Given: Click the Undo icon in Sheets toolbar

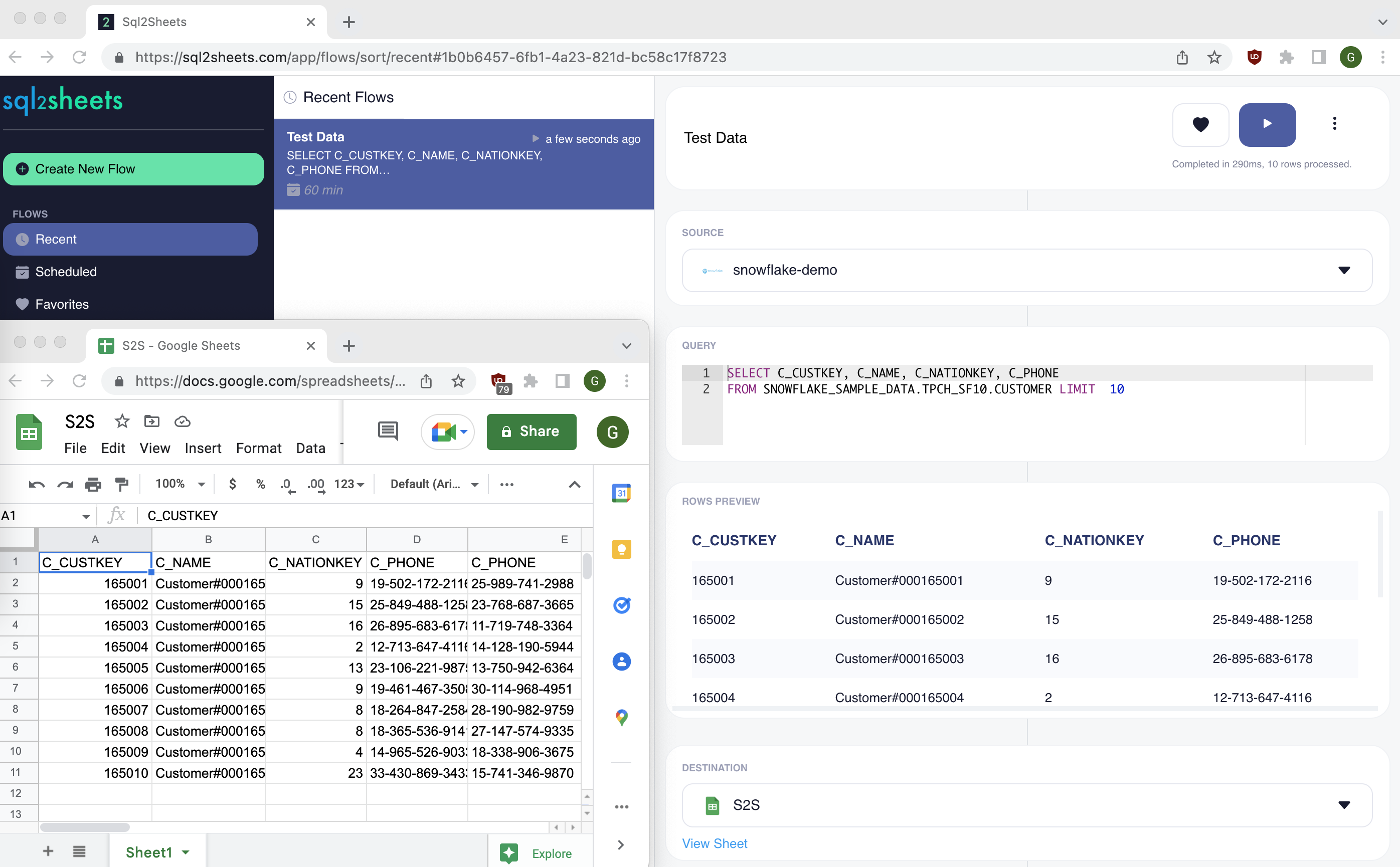Looking at the screenshot, I should tap(37, 485).
